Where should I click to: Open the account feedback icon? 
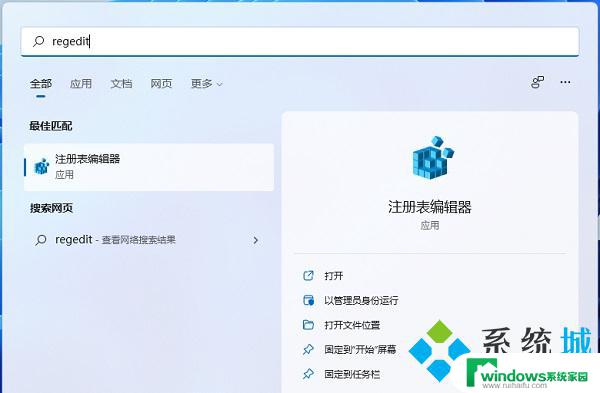538,82
